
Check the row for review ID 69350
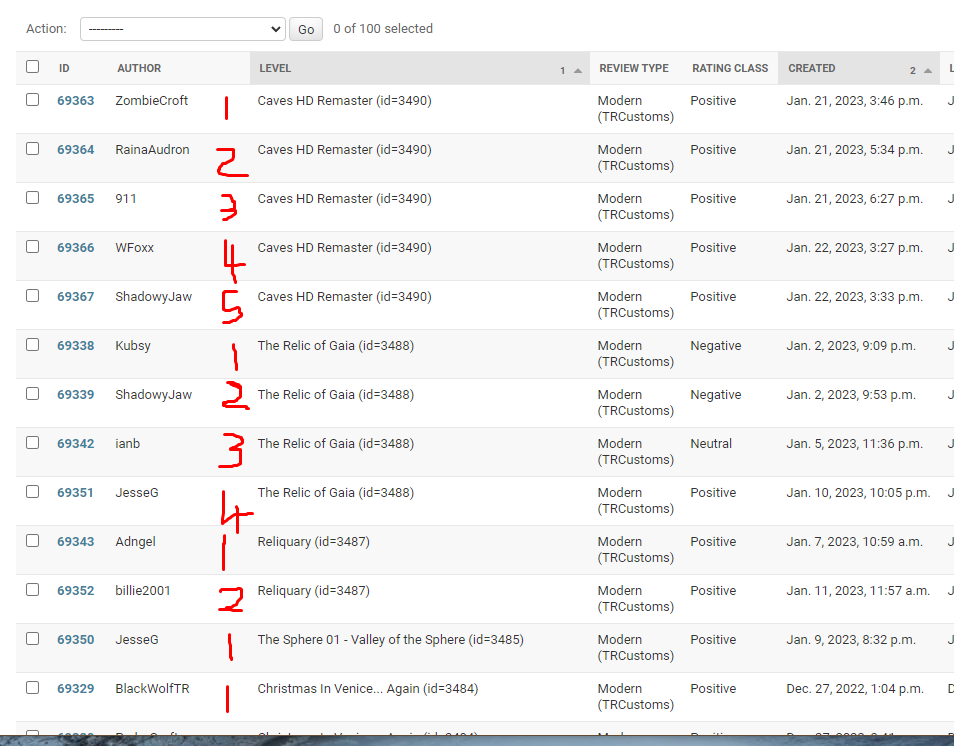[31, 639]
